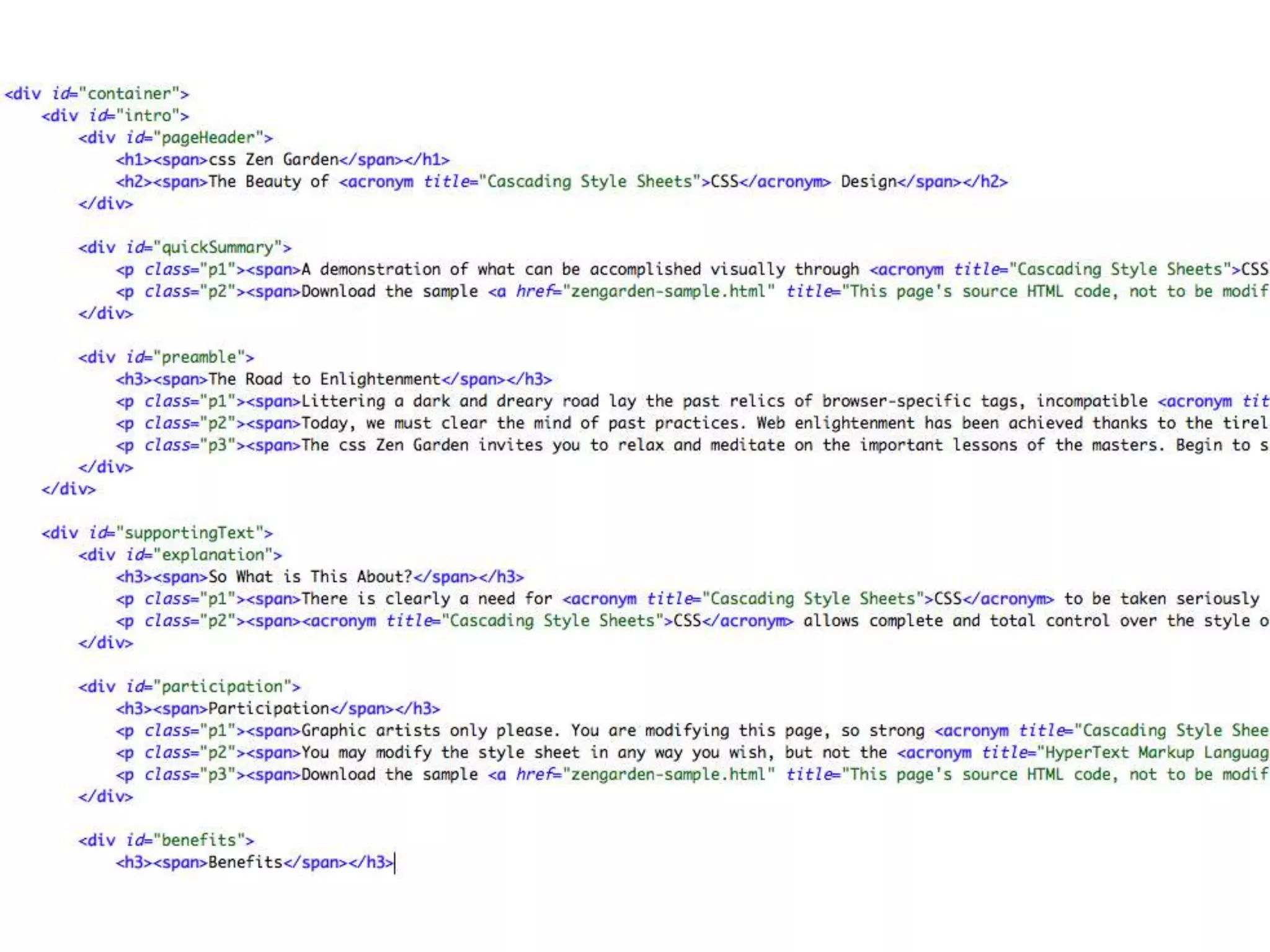This screenshot has height=952, width=1270.
Task: Click 'Graphic artists only please' text
Action: point(429,731)
